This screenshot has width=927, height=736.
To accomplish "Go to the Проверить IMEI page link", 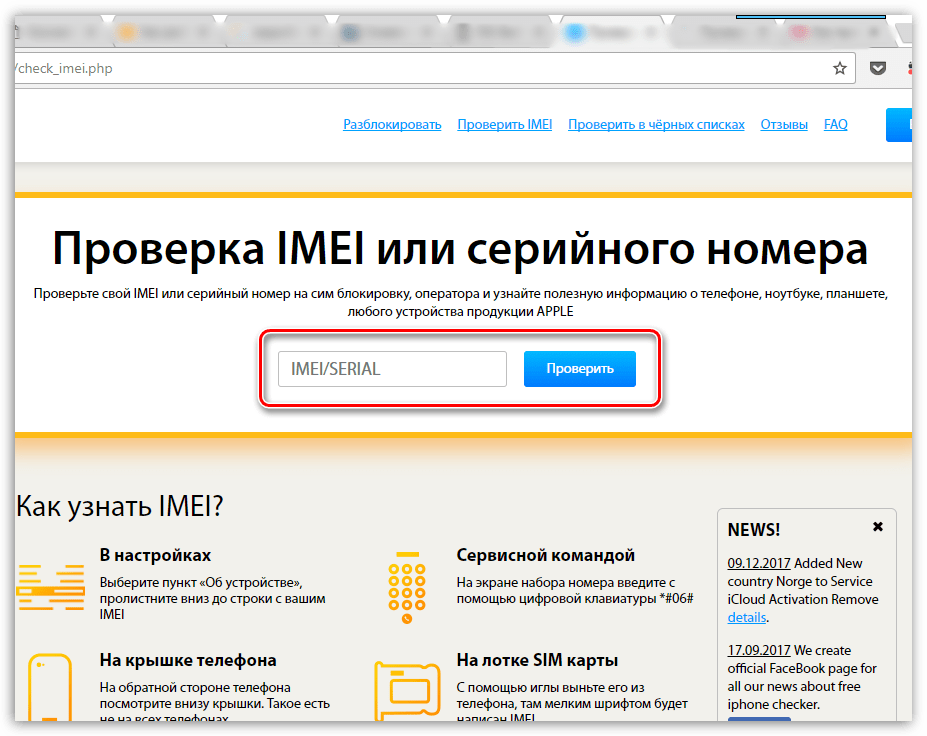I will click(504, 125).
